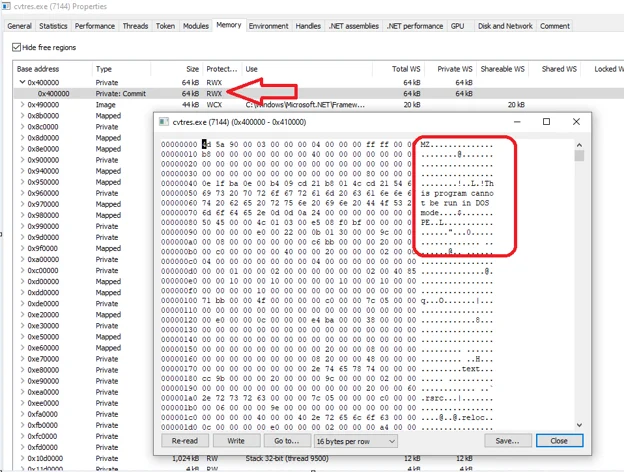Screen dimensions: 624x472
Task: Click the '.rsrc' text in ASCII column
Action: pyautogui.click(x=432, y=398)
